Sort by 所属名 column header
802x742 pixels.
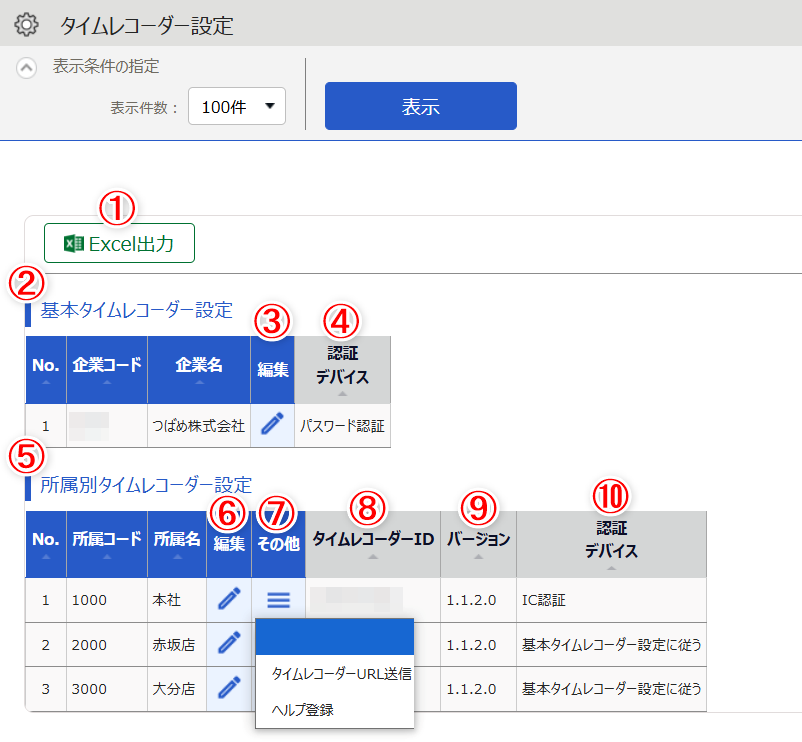(x=177, y=544)
